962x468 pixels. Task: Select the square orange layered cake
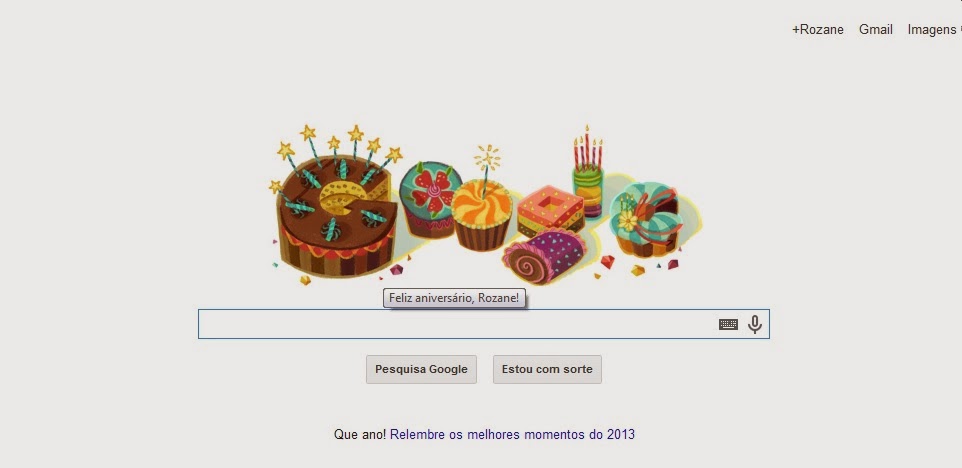(x=550, y=210)
